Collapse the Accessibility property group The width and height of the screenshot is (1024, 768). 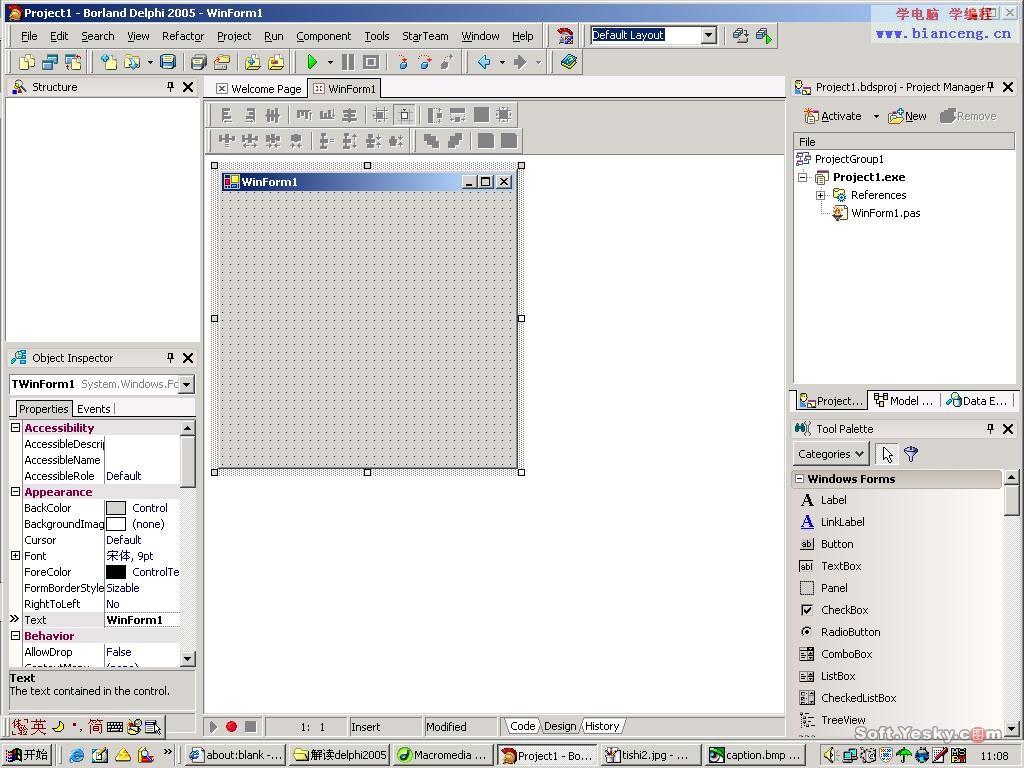pyautogui.click(x=16, y=427)
